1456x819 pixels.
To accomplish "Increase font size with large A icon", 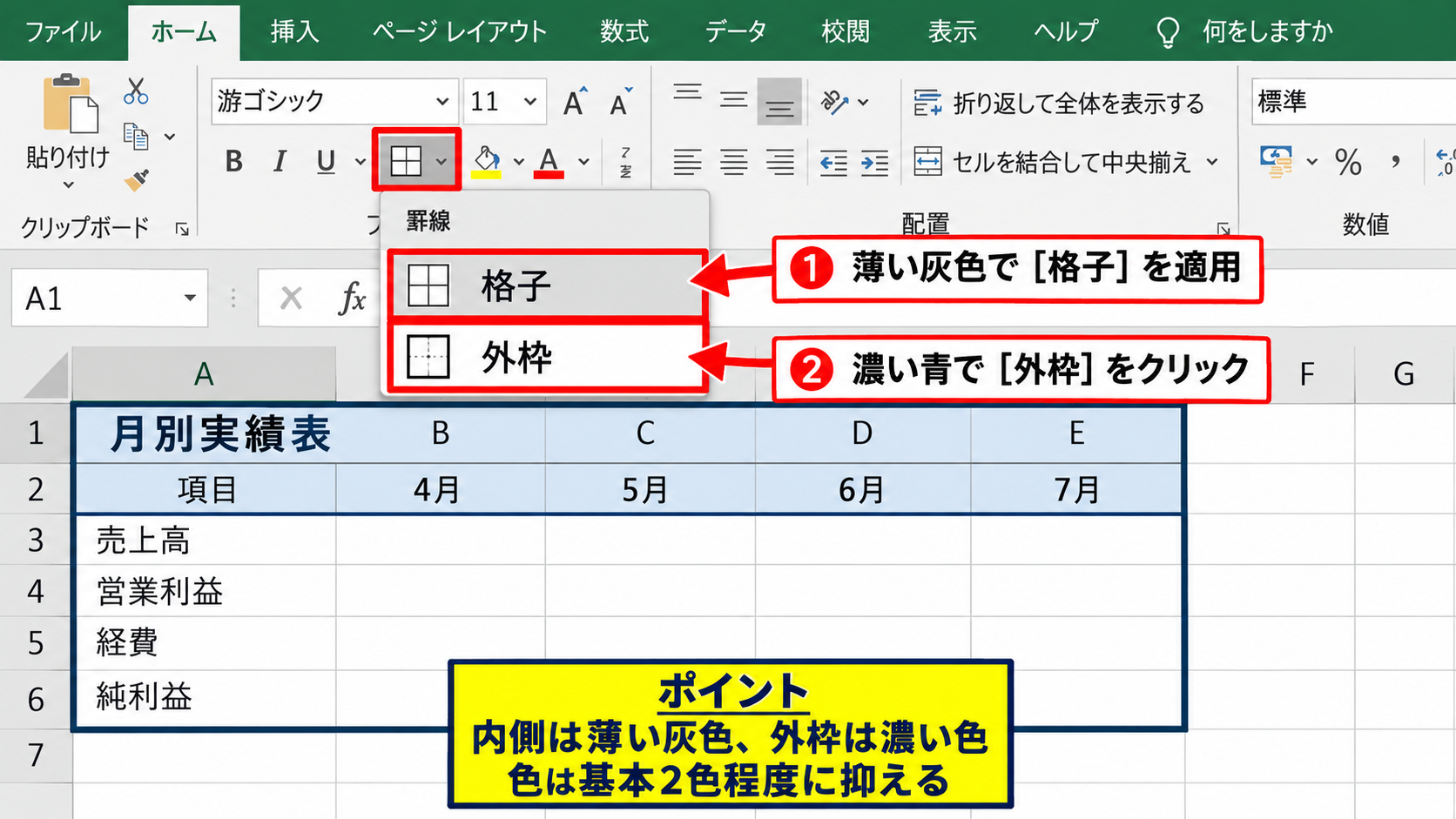I will 575,103.
